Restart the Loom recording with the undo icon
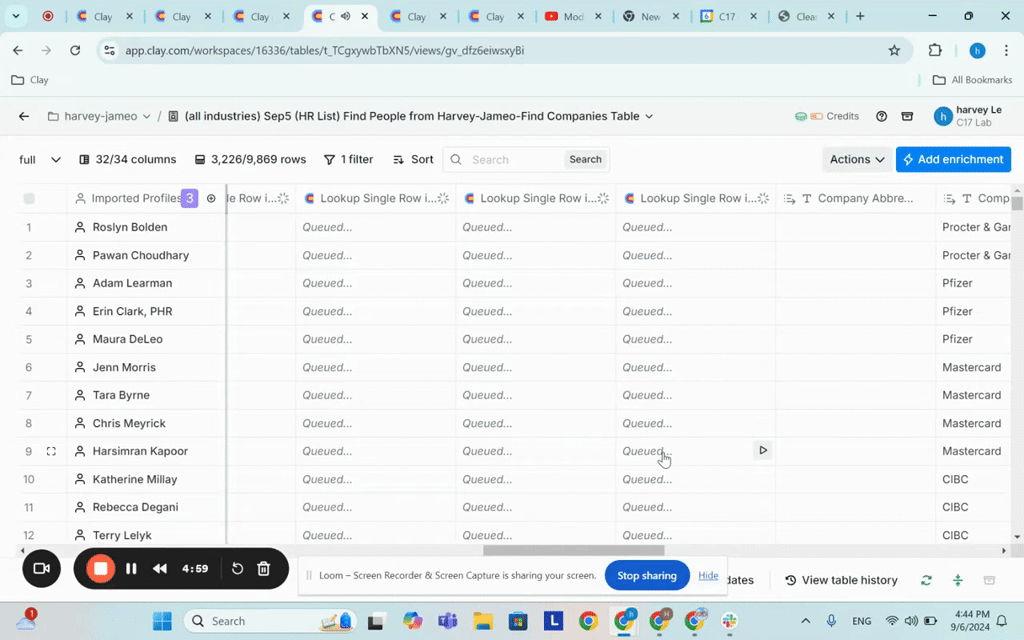This screenshot has height=640, width=1024. [x=237, y=569]
